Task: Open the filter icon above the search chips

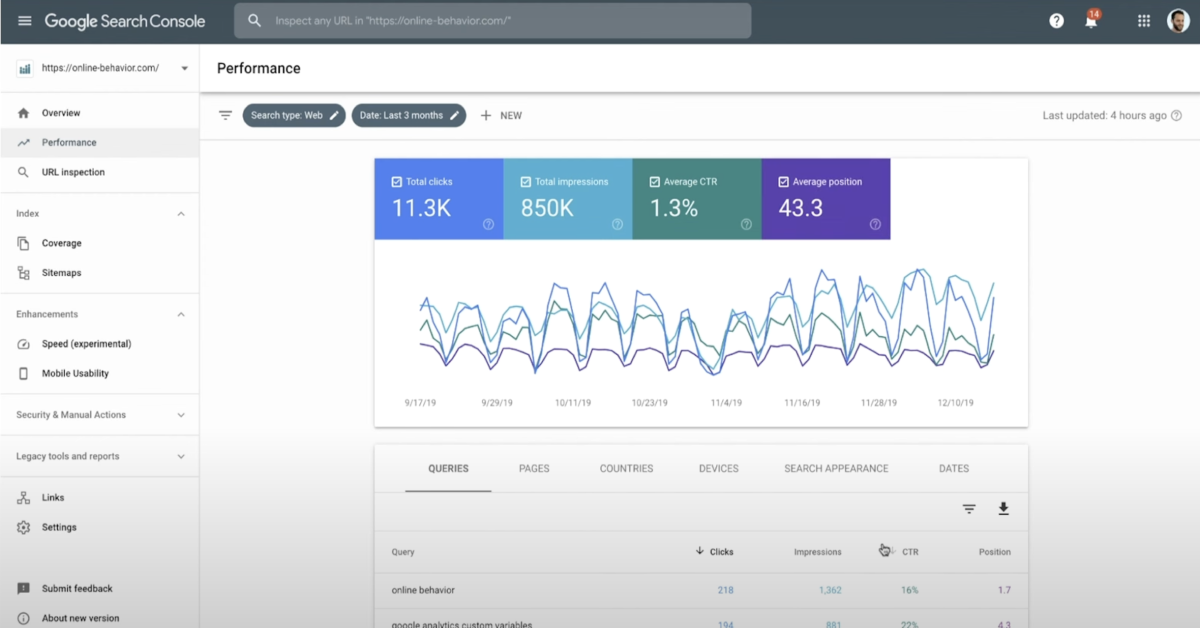Action: 226,115
